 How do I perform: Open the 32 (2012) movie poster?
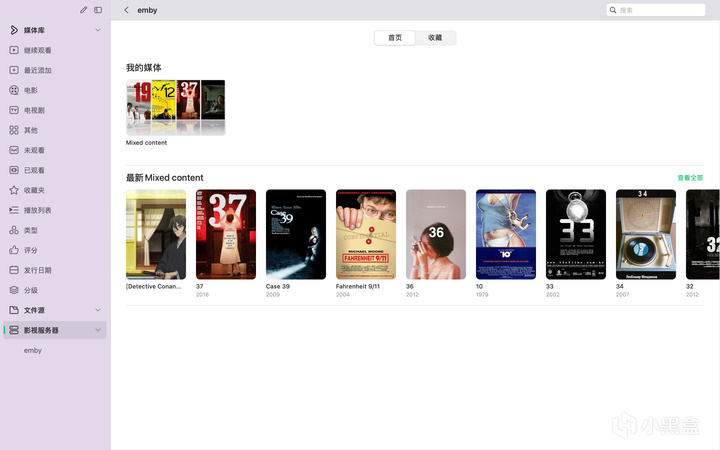click(x=703, y=234)
